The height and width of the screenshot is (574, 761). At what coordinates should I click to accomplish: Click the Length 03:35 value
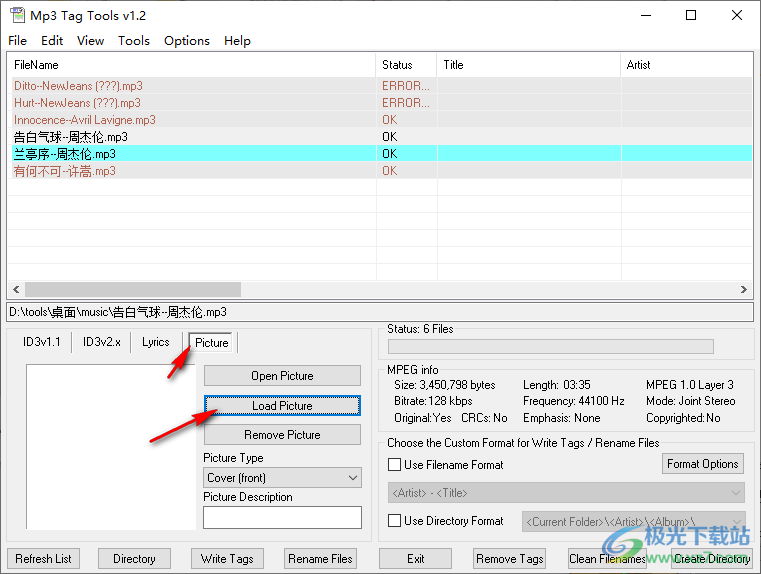[x=557, y=385]
